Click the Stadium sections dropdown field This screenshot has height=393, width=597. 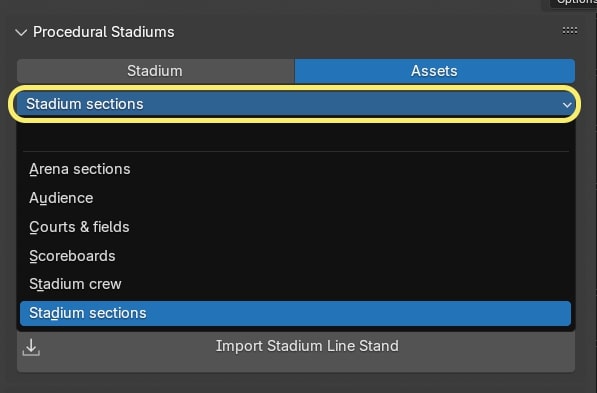click(x=294, y=104)
